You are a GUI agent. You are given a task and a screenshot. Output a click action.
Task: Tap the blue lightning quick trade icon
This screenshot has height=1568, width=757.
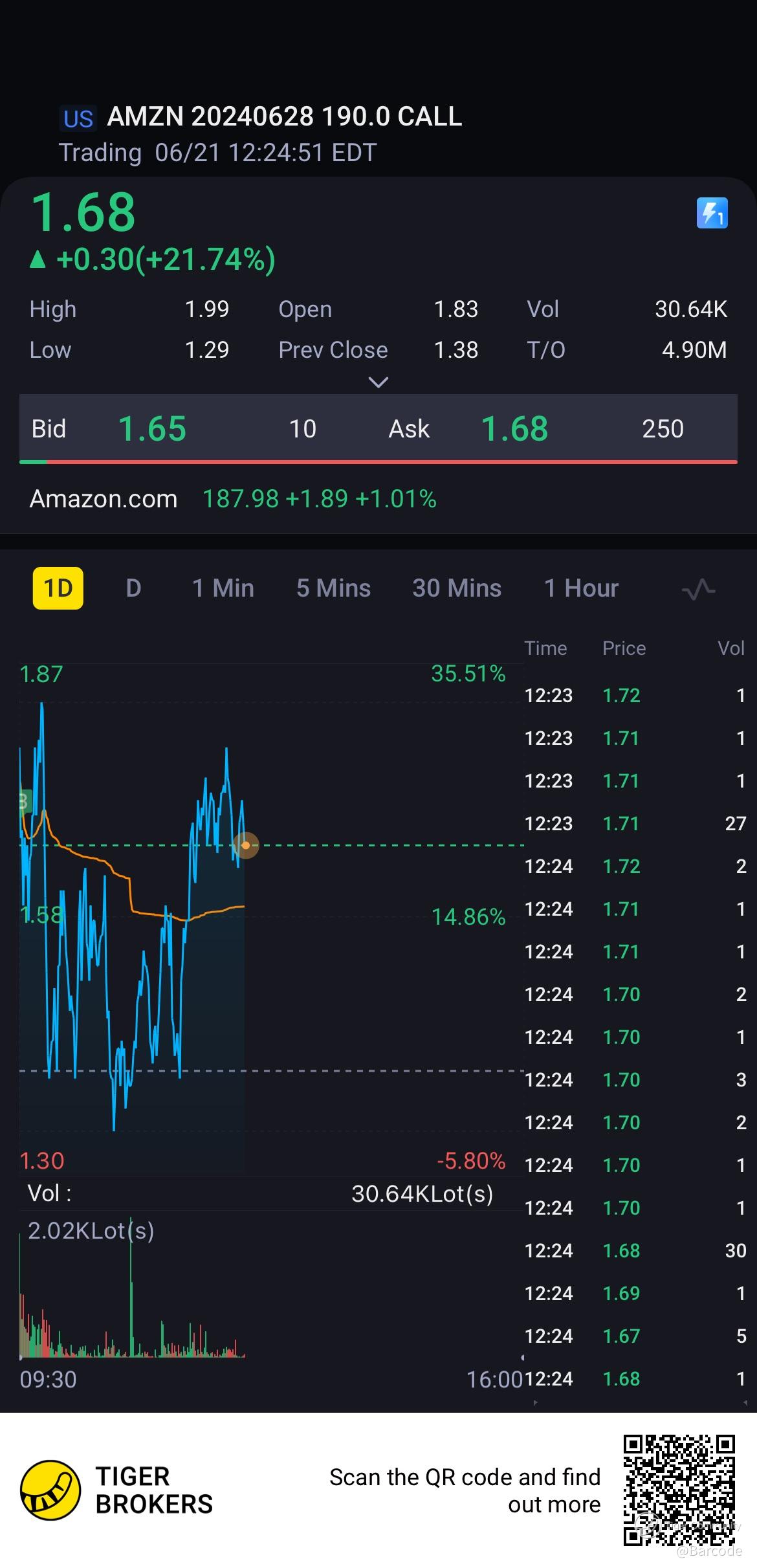712,213
